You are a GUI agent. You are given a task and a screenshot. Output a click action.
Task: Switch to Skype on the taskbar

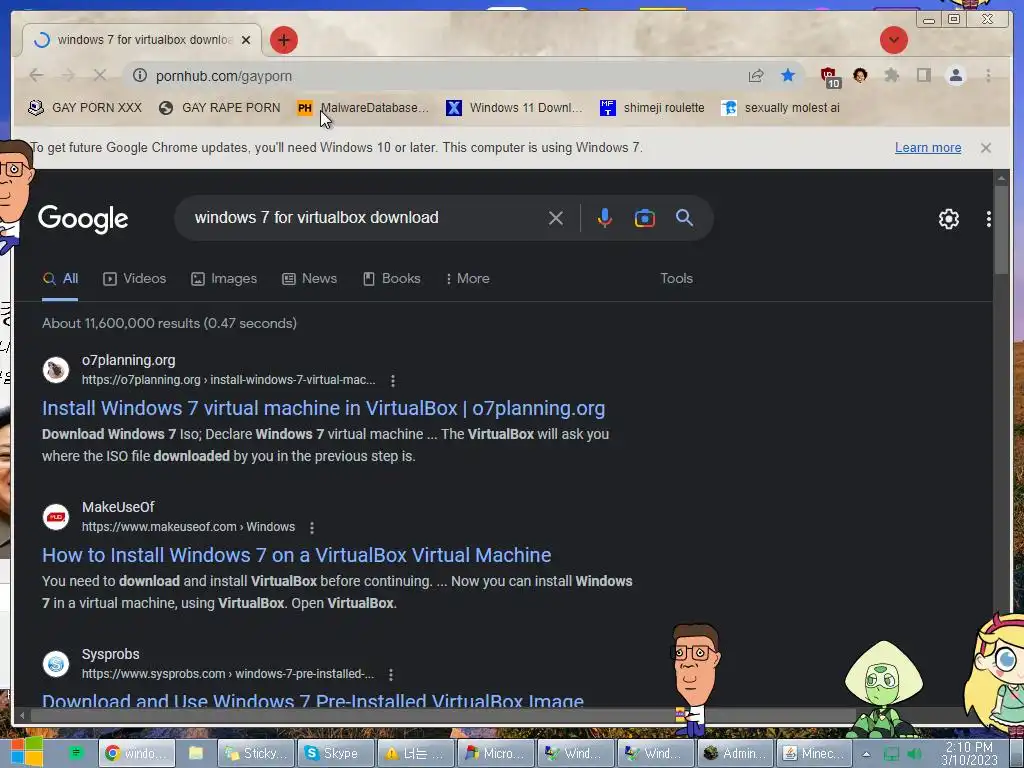pyautogui.click(x=336, y=754)
